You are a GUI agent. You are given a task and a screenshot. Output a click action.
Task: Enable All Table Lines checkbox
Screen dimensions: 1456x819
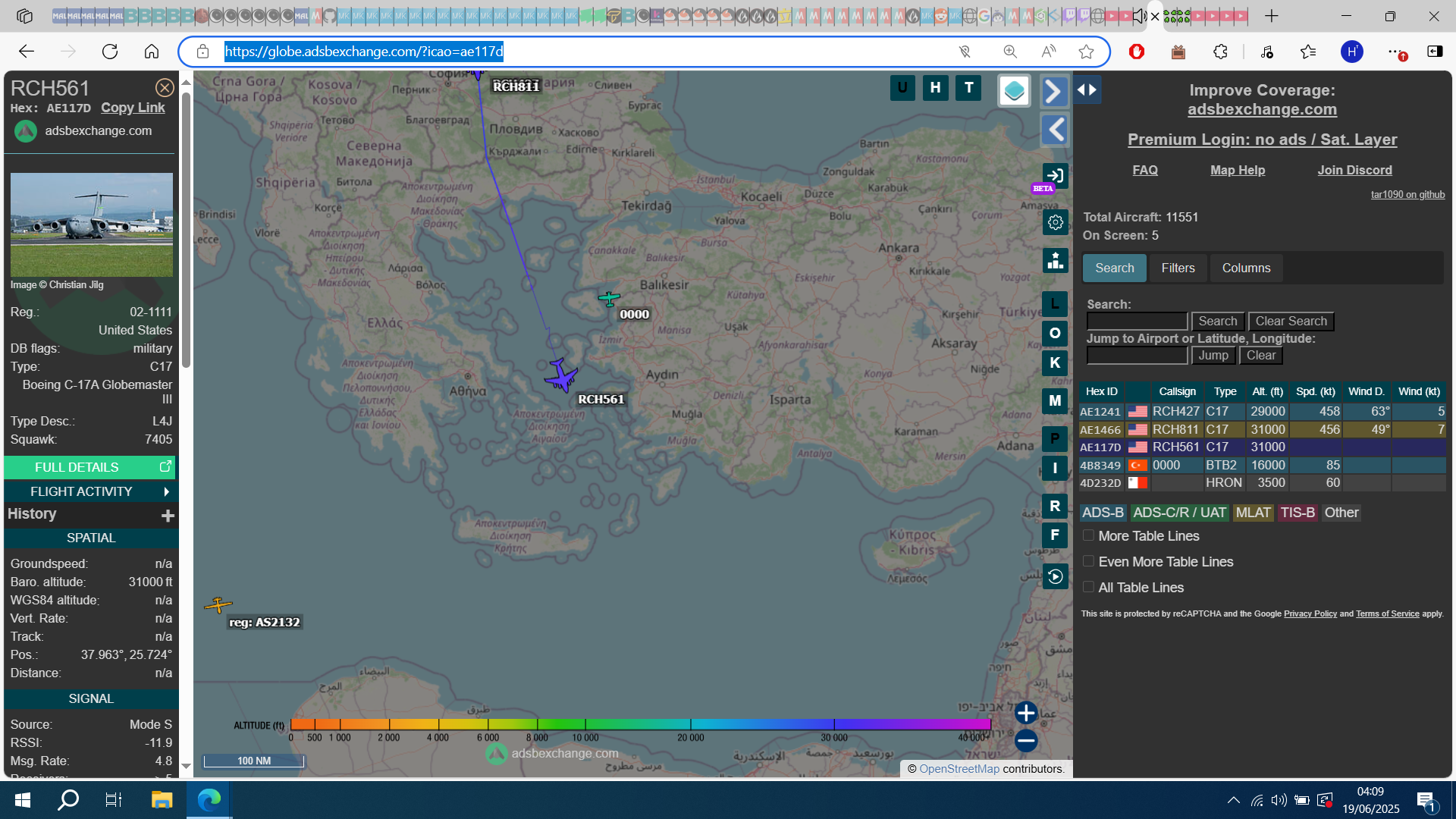[1088, 587]
